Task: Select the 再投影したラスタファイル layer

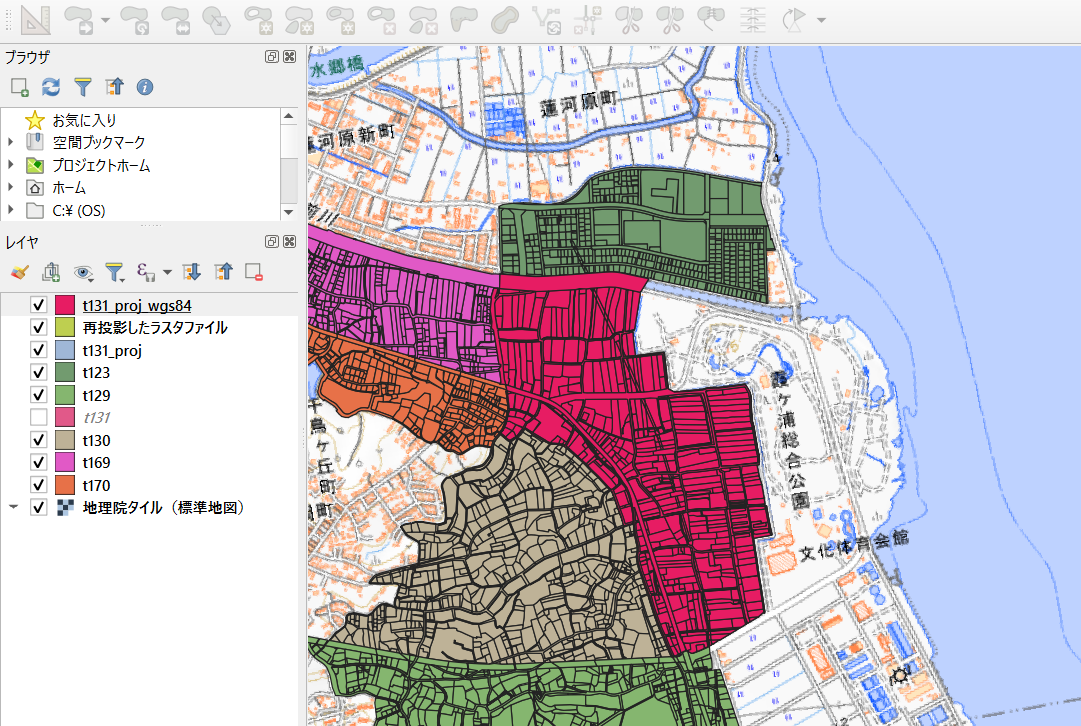Action: [154, 327]
